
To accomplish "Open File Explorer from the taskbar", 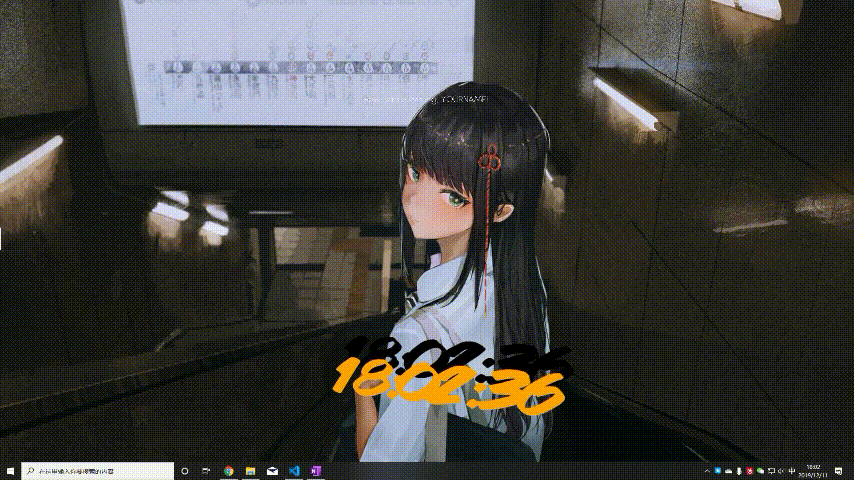I will tap(250, 470).
